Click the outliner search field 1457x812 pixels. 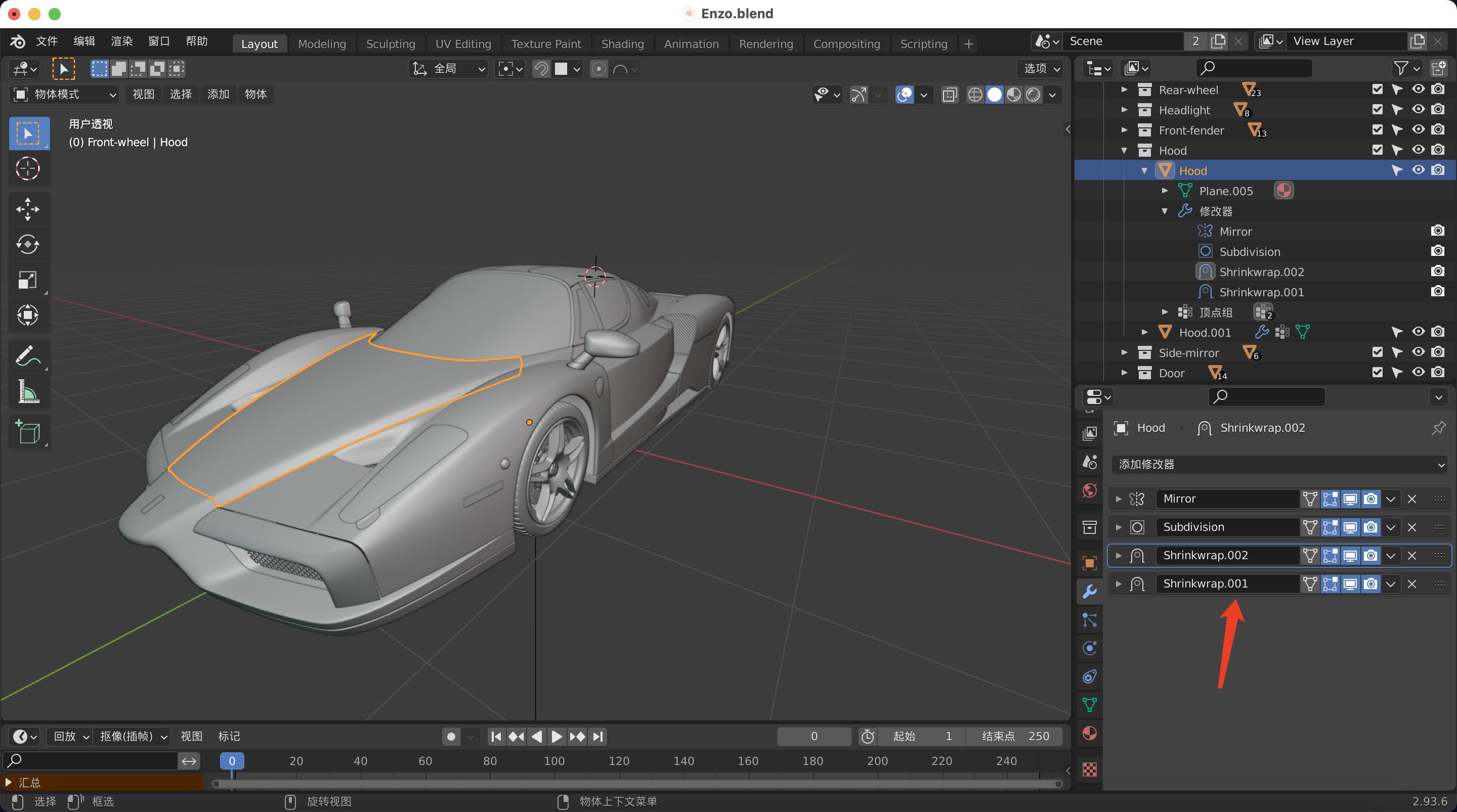[x=1254, y=68]
